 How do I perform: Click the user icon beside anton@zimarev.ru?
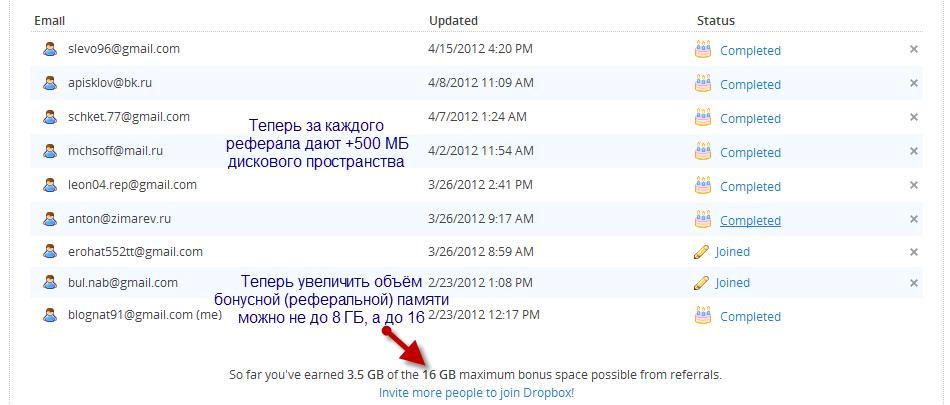coord(49,219)
